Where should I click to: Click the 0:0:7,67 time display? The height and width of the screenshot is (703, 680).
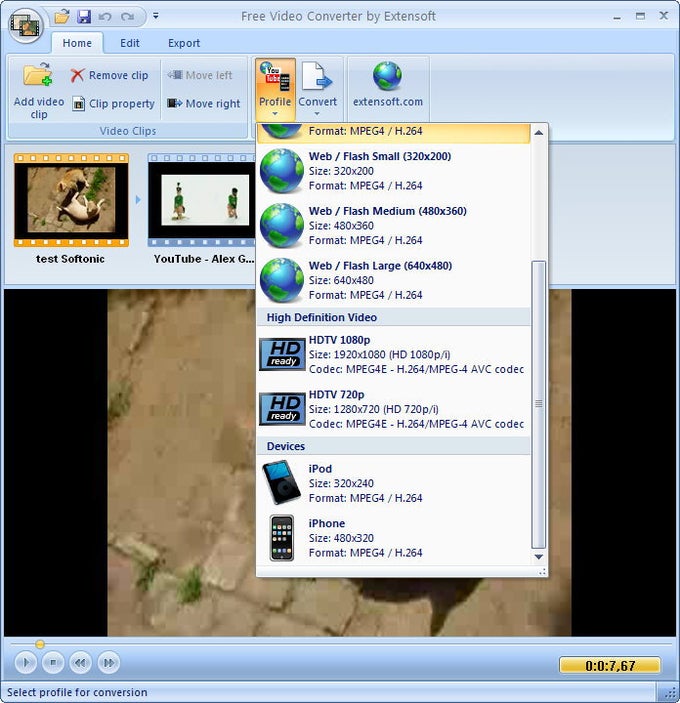[610, 665]
